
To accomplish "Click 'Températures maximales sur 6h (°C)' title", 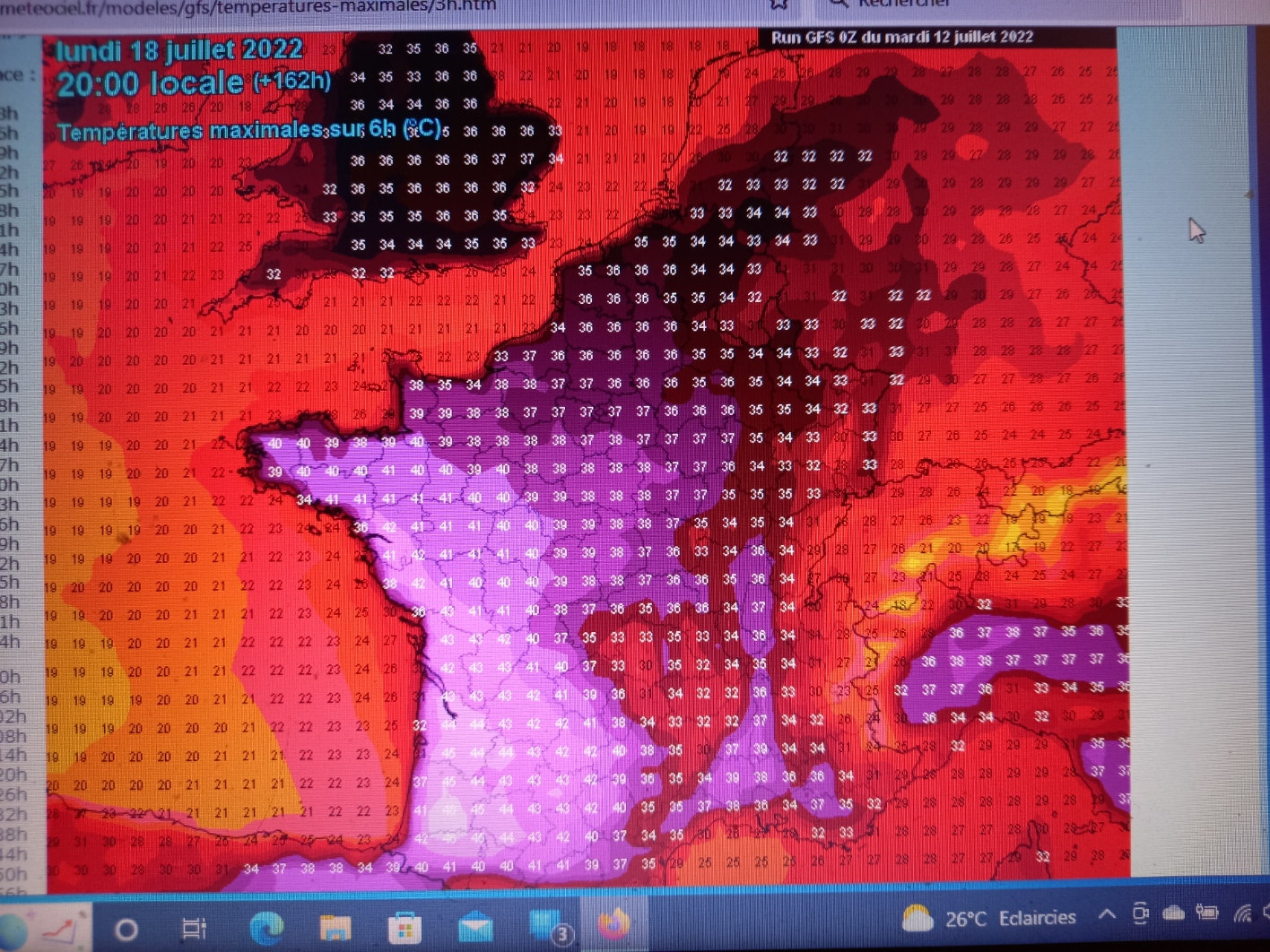I will pyautogui.click(x=249, y=130).
